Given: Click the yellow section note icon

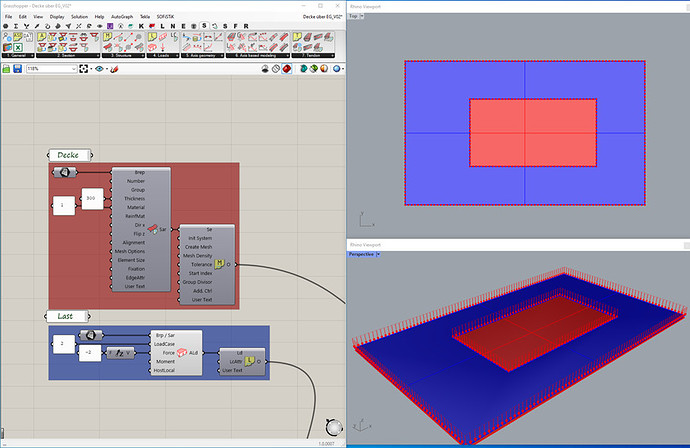Looking at the screenshot, I should [42, 37].
